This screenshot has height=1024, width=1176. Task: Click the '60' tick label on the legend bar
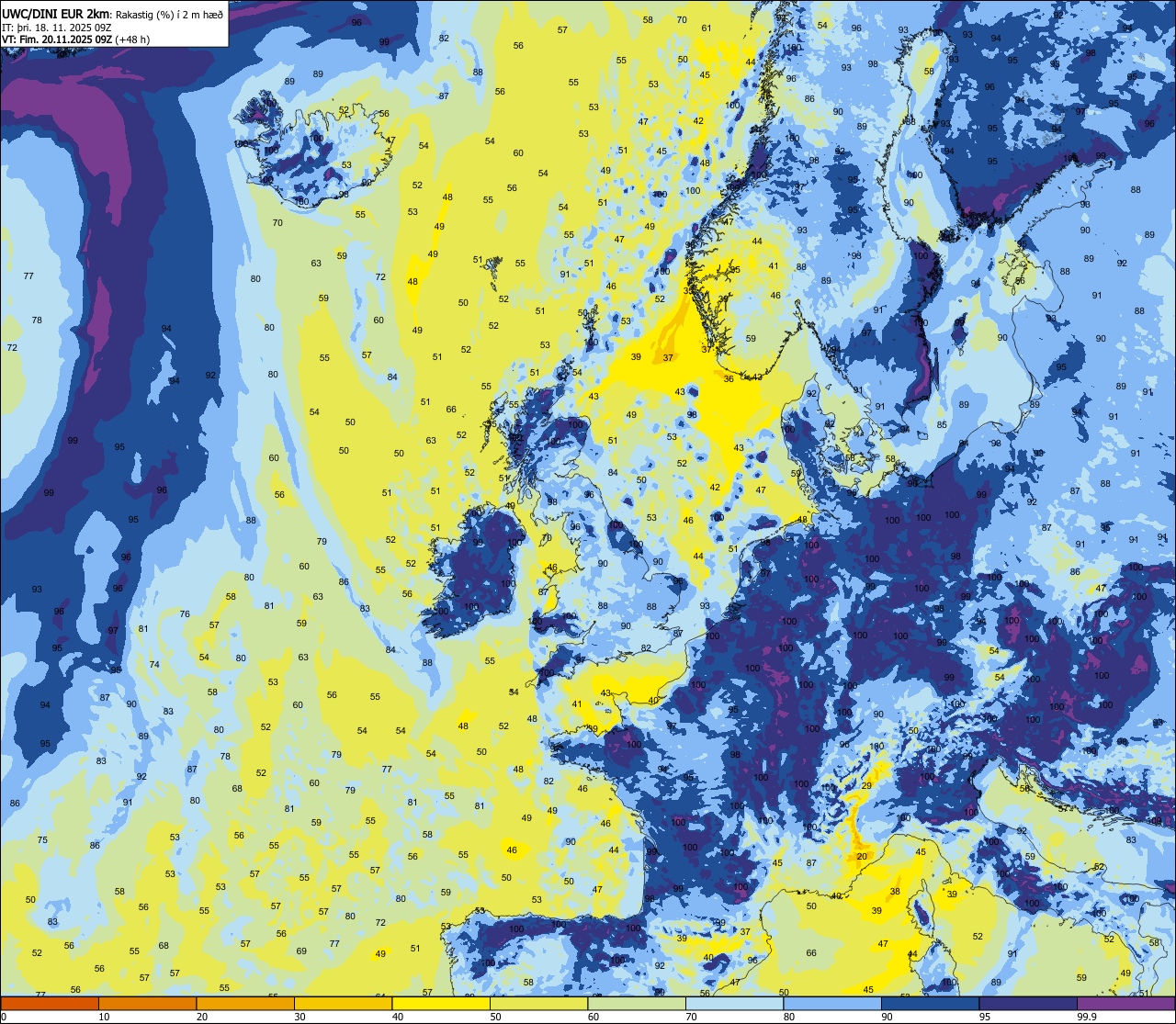click(x=594, y=1017)
